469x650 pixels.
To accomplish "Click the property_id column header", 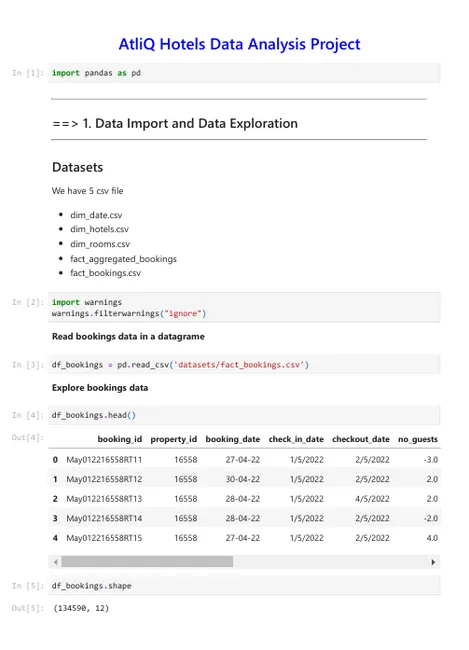I will (174, 439).
